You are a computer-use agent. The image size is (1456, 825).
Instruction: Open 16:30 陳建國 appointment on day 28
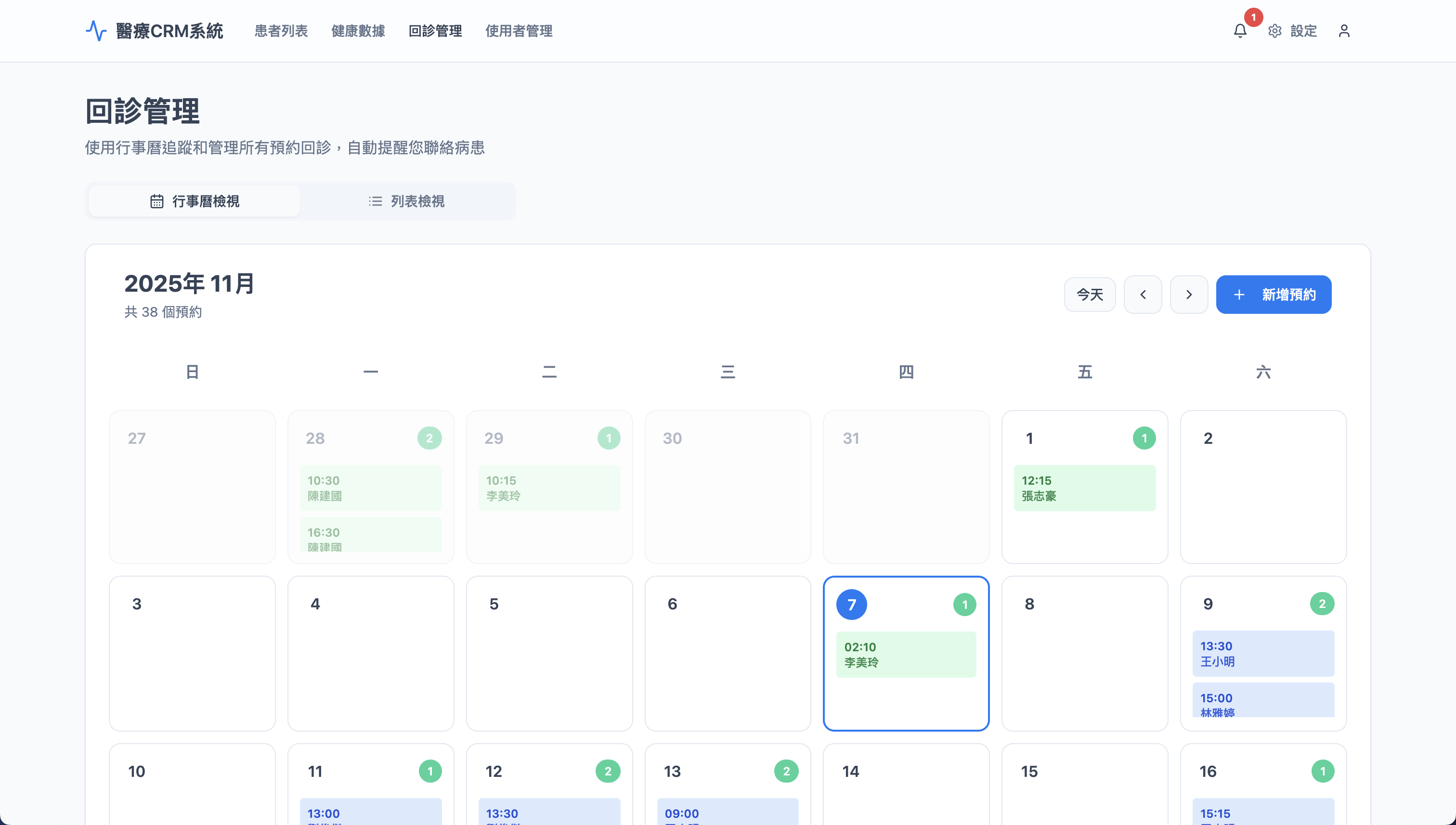coord(371,534)
